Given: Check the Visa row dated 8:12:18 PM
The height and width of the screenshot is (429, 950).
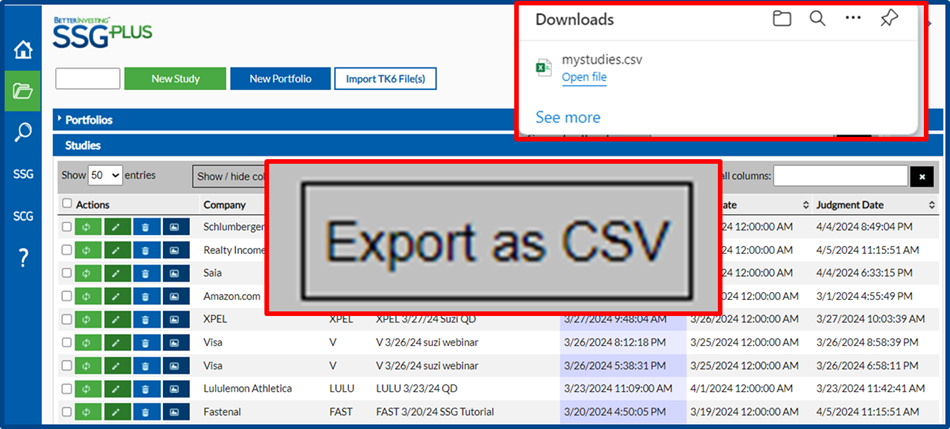Looking at the screenshot, I should click(67, 342).
